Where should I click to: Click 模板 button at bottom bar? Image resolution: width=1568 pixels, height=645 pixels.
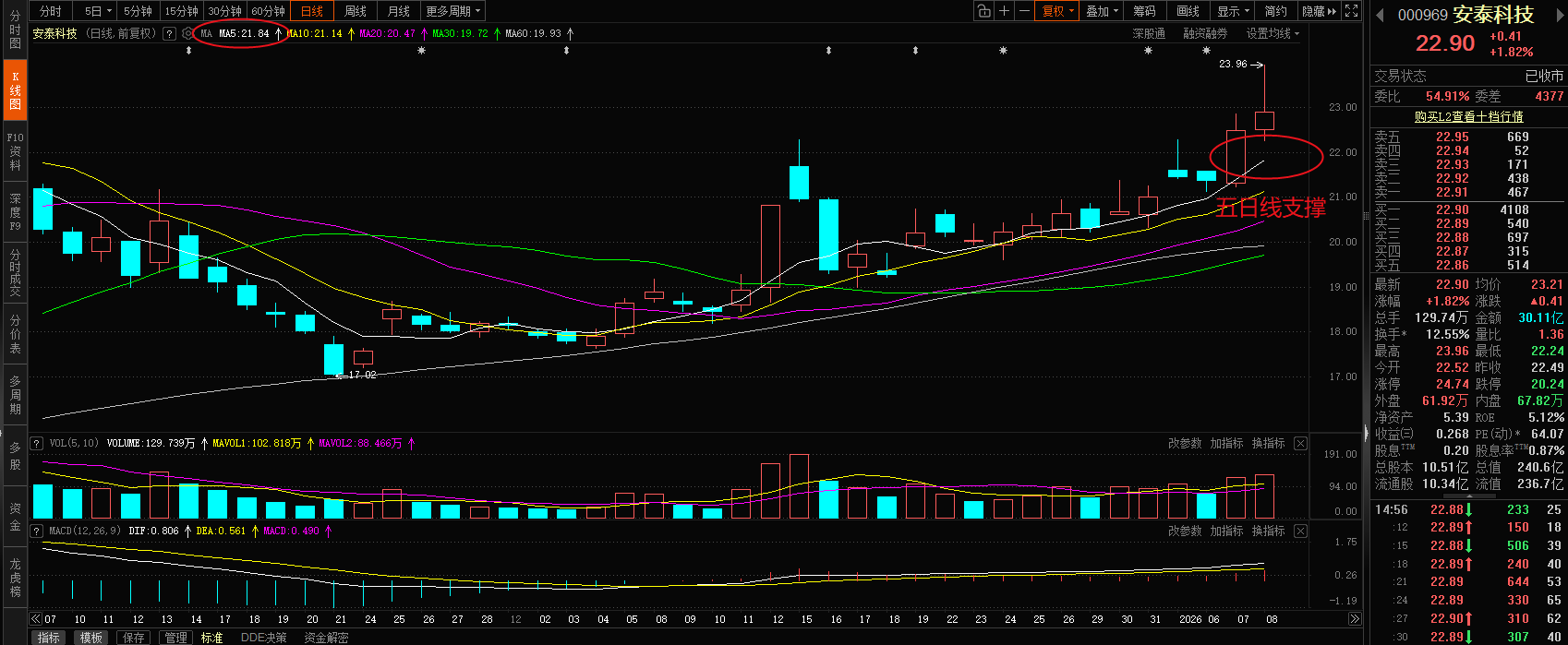point(90,638)
